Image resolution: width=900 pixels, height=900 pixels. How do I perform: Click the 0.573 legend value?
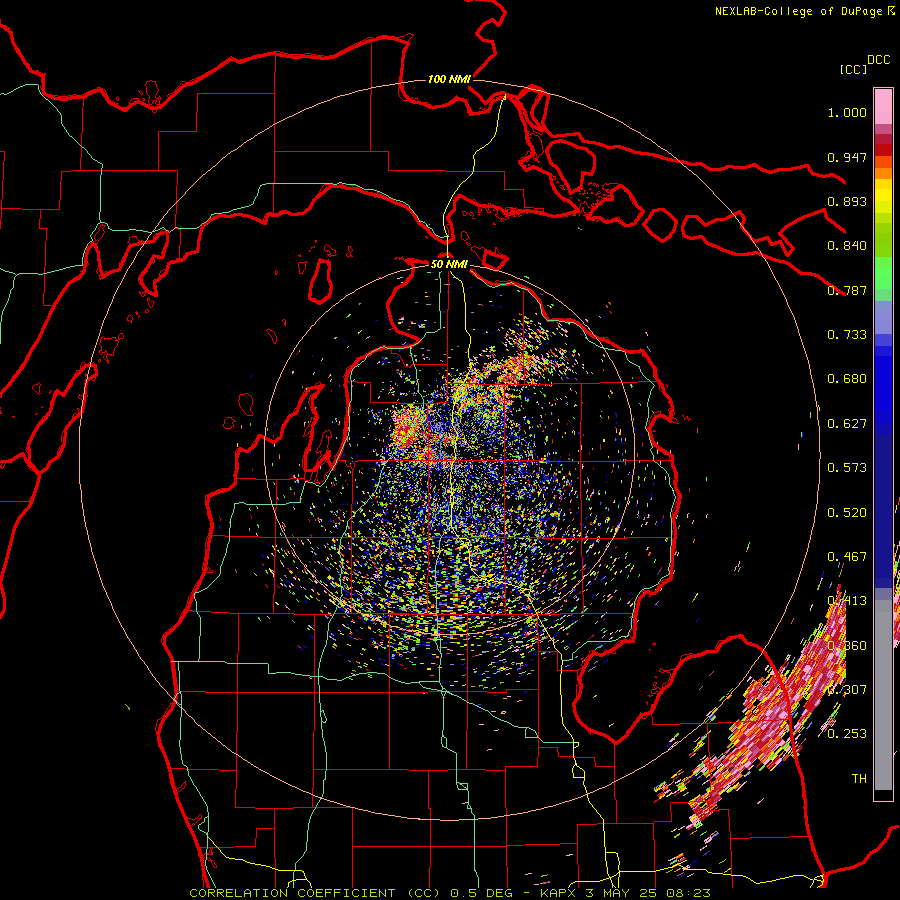coord(847,468)
